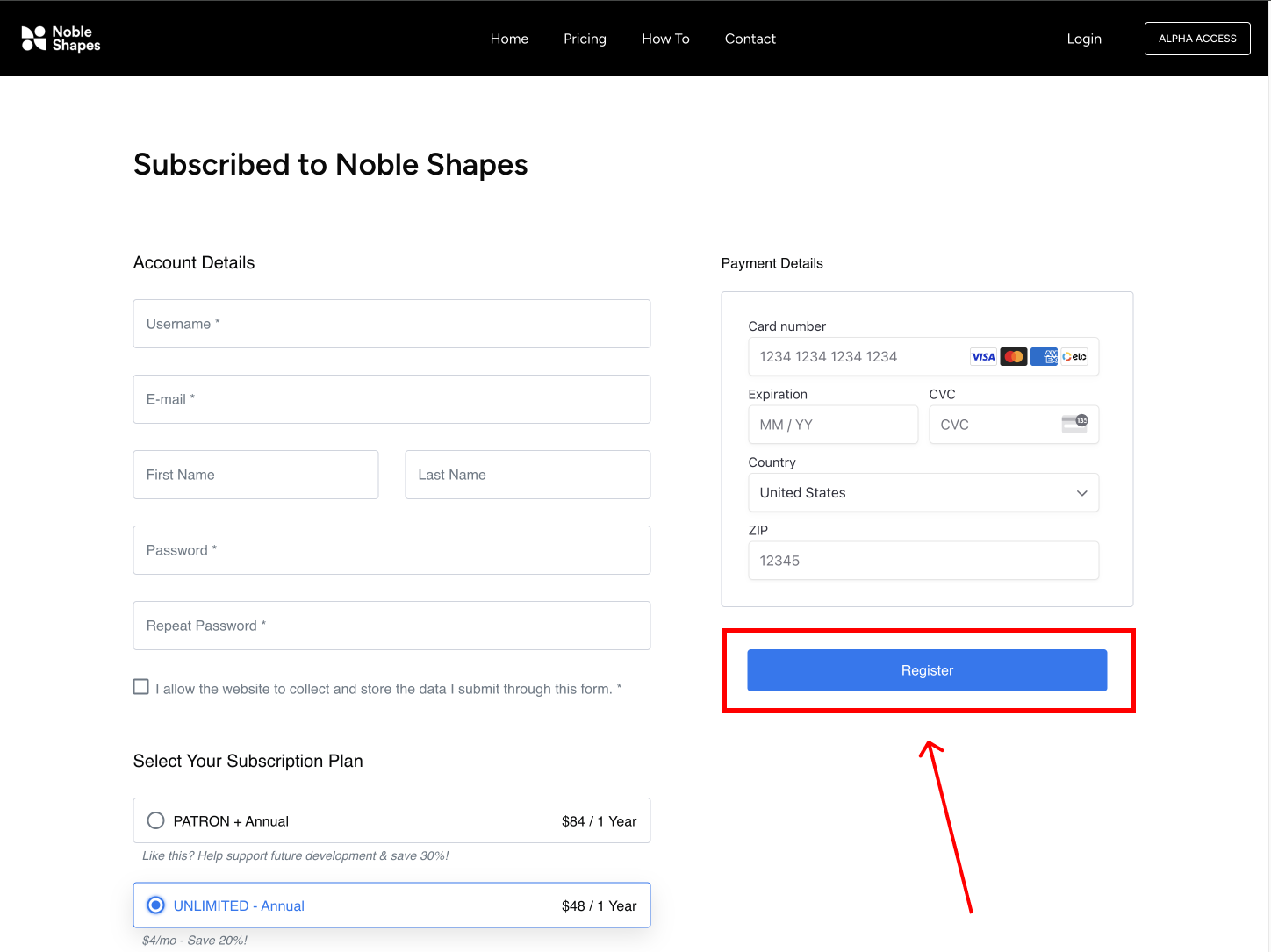Click the ALPHA ACCESS button

pyautogui.click(x=1197, y=39)
